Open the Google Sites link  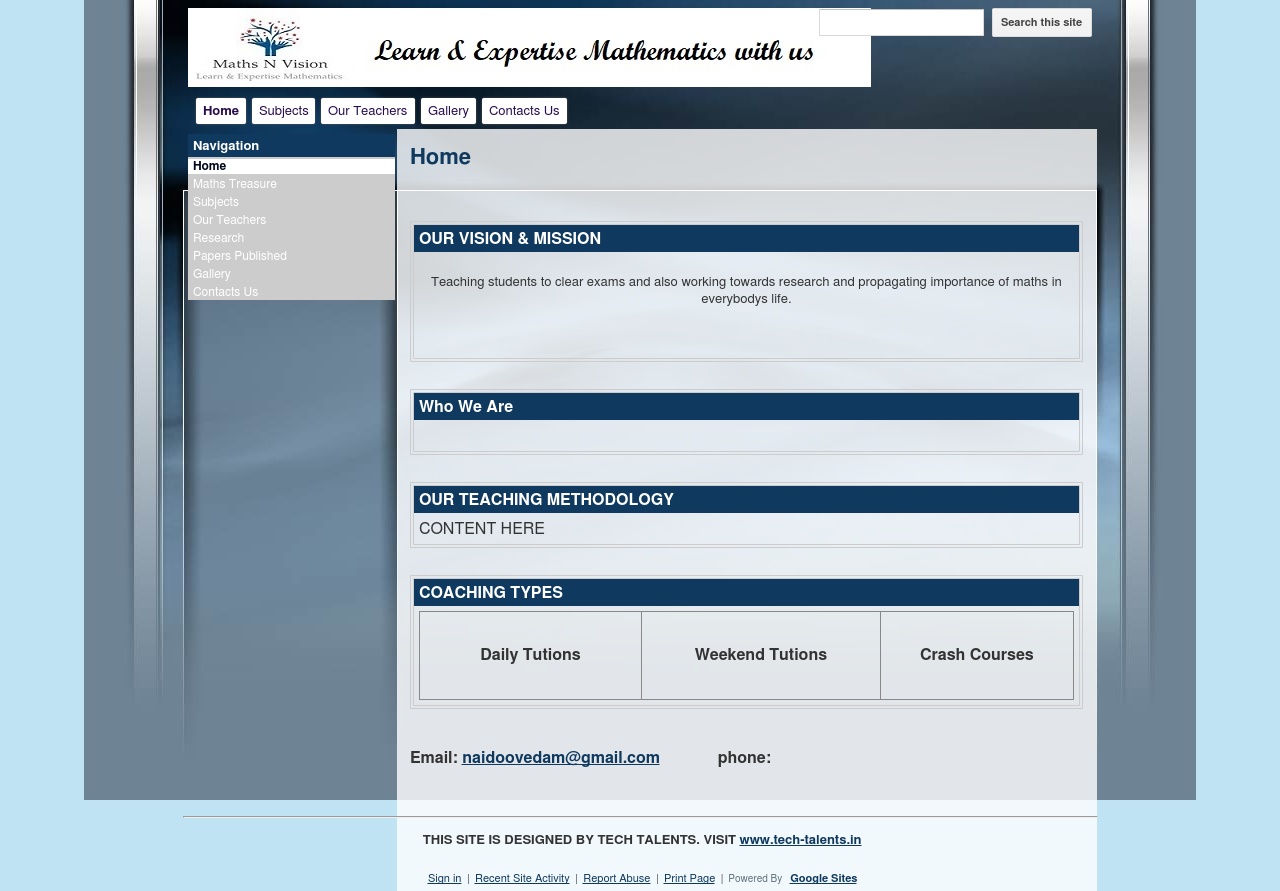click(x=823, y=879)
